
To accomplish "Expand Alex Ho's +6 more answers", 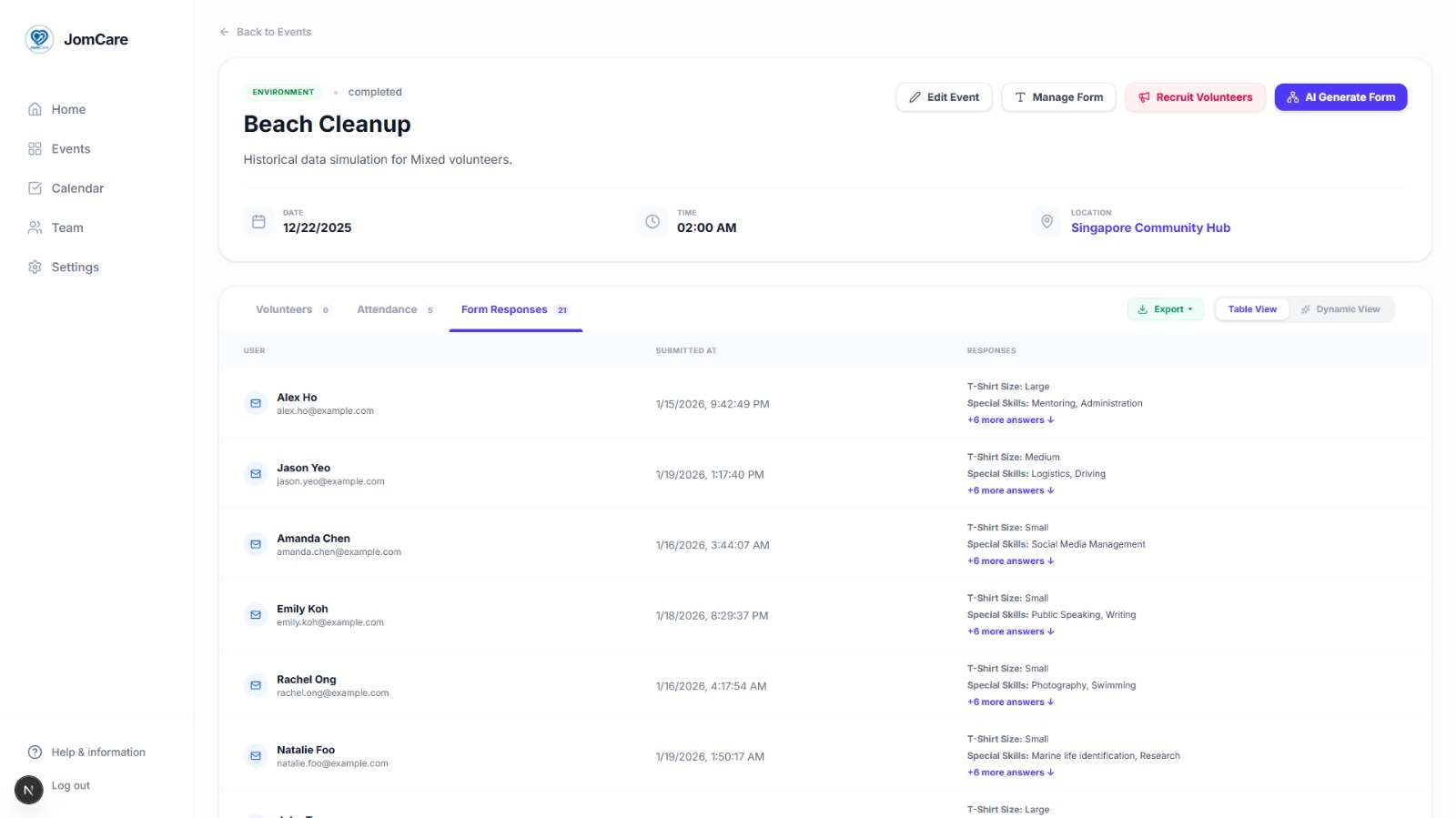I will (x=1010, y=420).
